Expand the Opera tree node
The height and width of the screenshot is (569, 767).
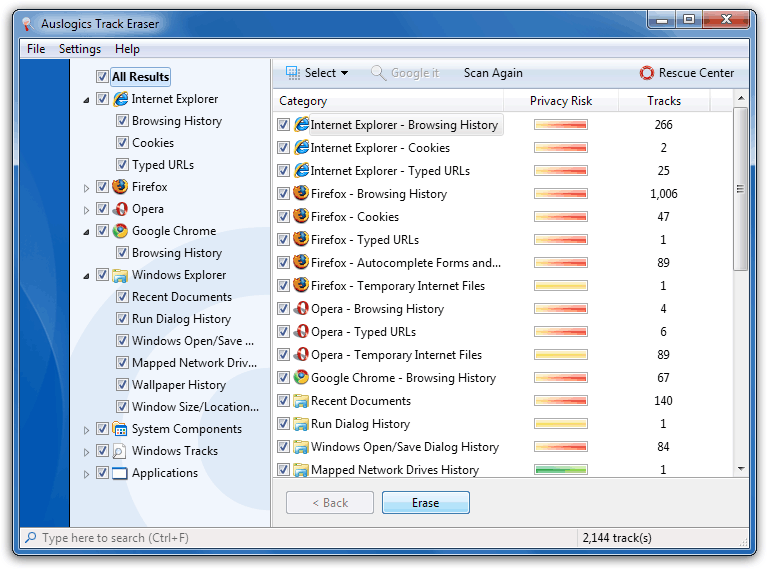tap(86, 210)
